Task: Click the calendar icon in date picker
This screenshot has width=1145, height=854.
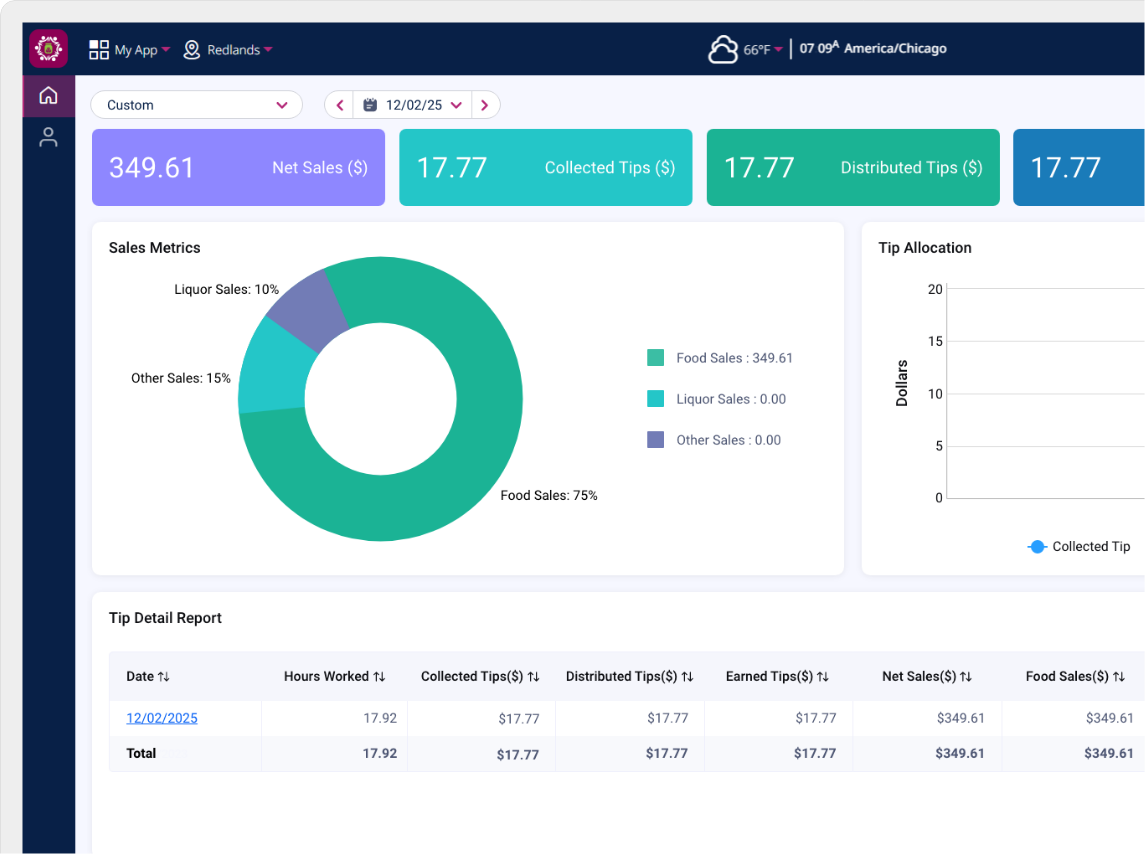Action: [x=370, y=105]
